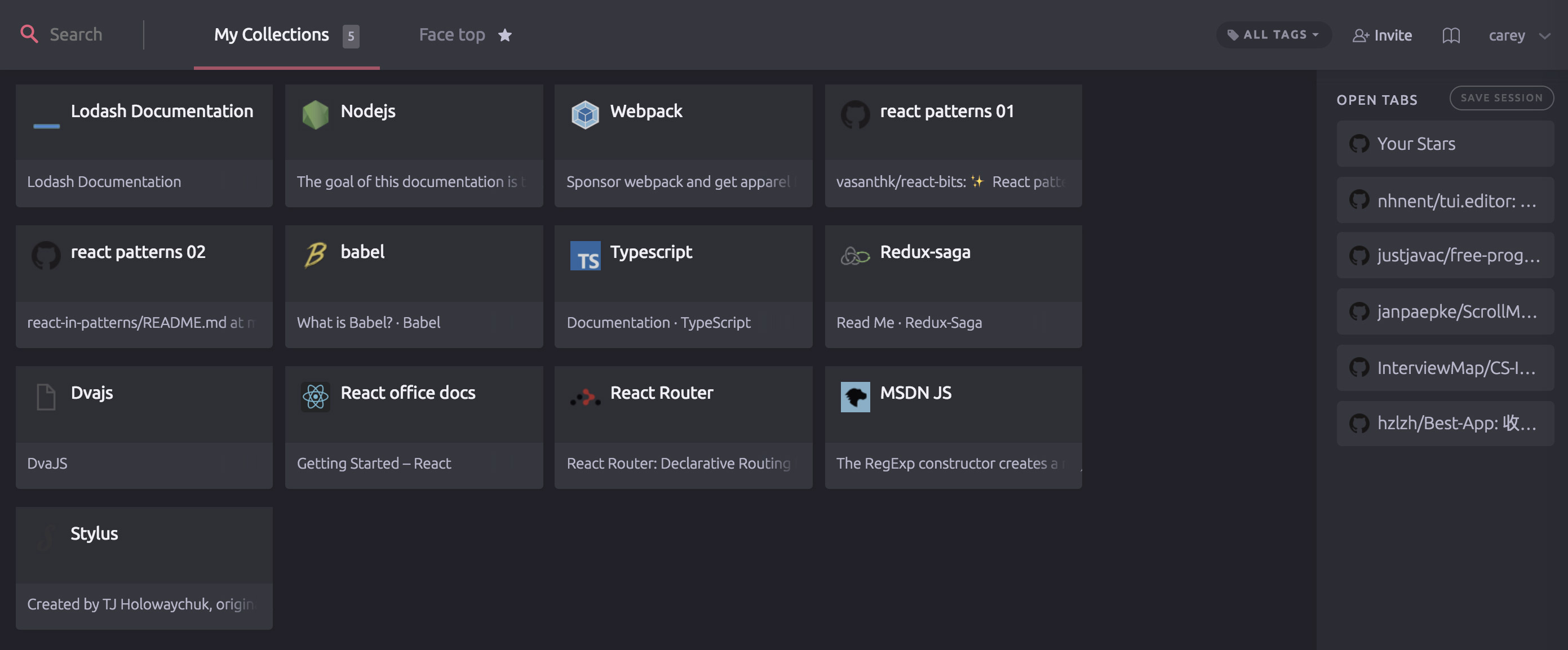Image resolution: width=1568 pixels, height=650 pixels.
Task: Click the chevron beside carey
Action: (x=1544, y=36)
